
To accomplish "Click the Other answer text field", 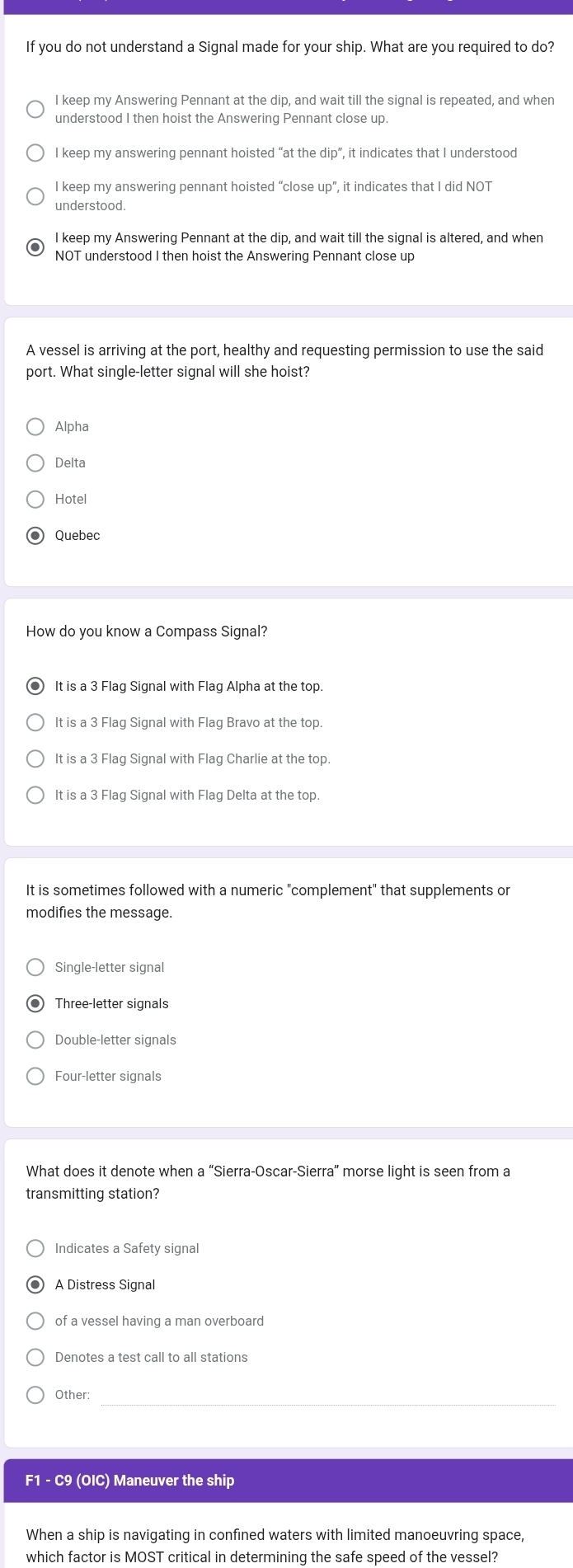I will pyautogui.click(x=328, y=1395).
